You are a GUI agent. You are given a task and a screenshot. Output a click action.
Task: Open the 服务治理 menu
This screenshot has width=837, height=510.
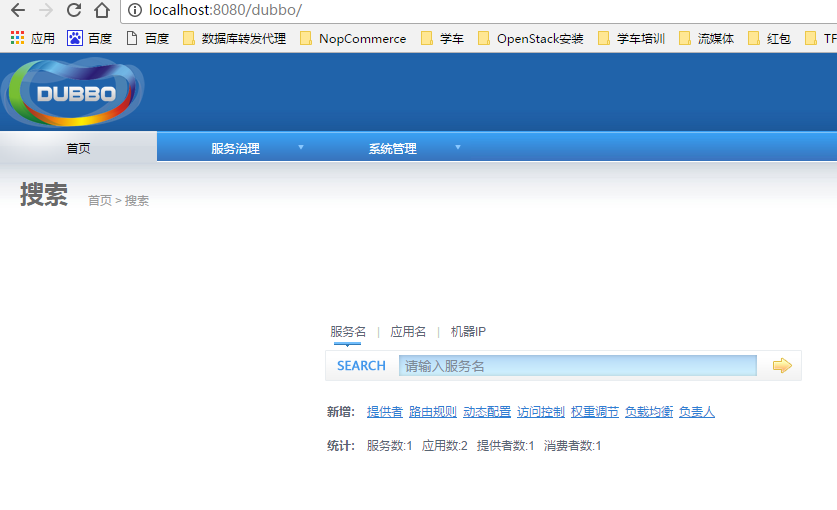pyautogui.click(x=235, y=148)
